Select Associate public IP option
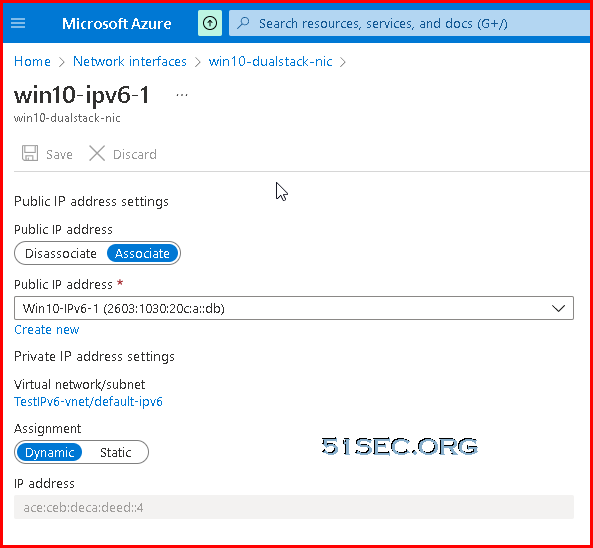The height and width of the screenshot is (548, 593). click(142, 253)
